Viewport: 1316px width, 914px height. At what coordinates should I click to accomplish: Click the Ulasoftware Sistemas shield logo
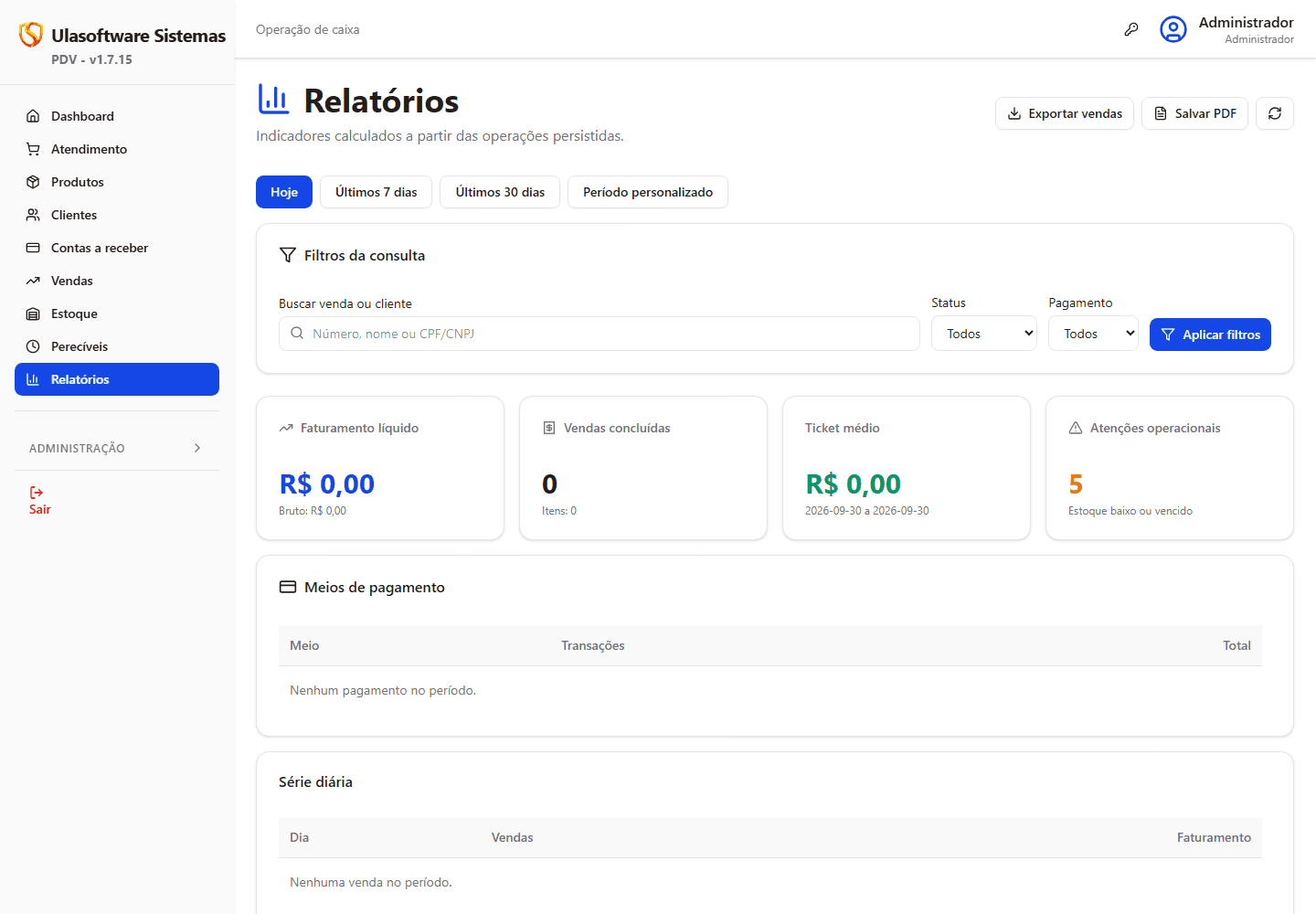(31, 35)
